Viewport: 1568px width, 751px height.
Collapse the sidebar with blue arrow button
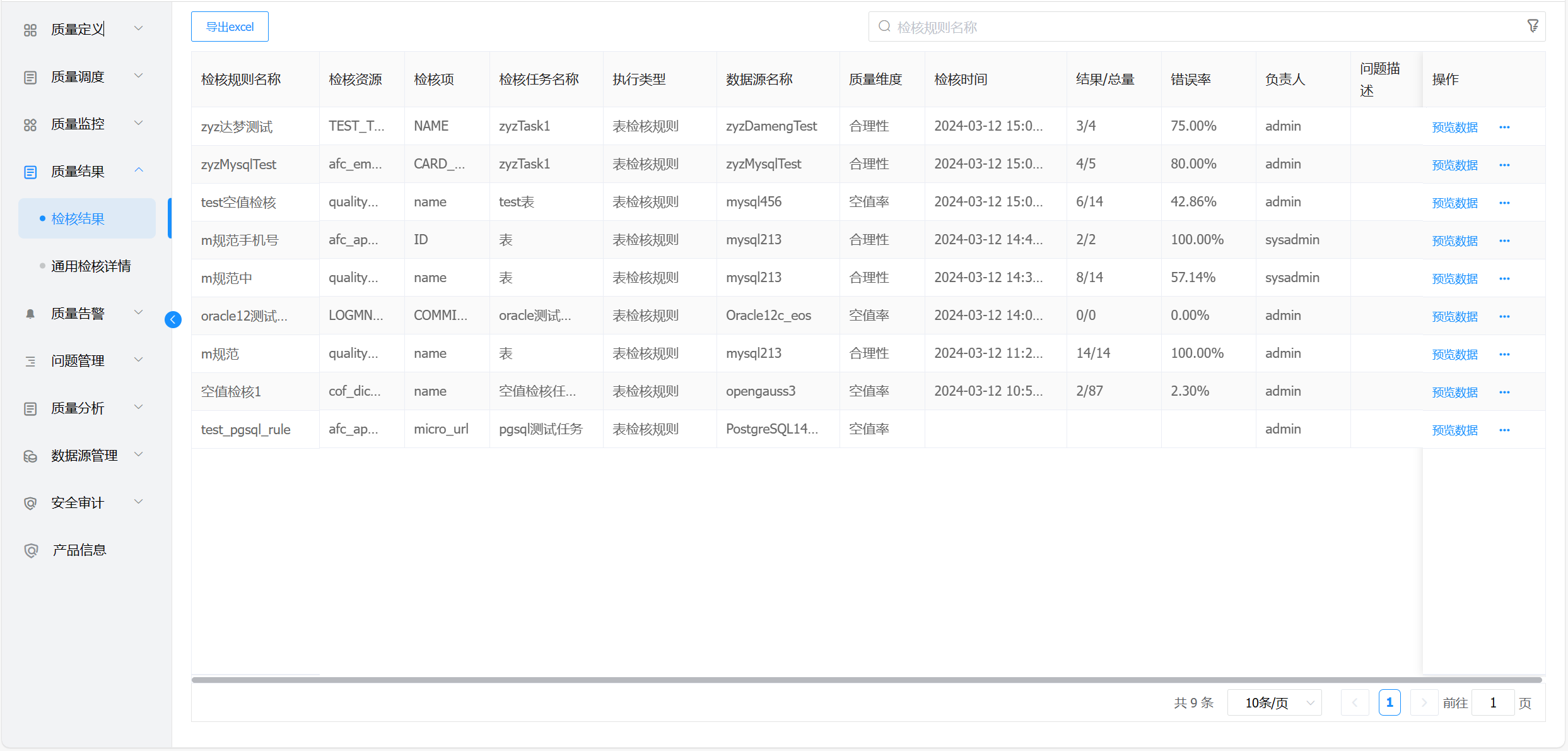point(173,319)
